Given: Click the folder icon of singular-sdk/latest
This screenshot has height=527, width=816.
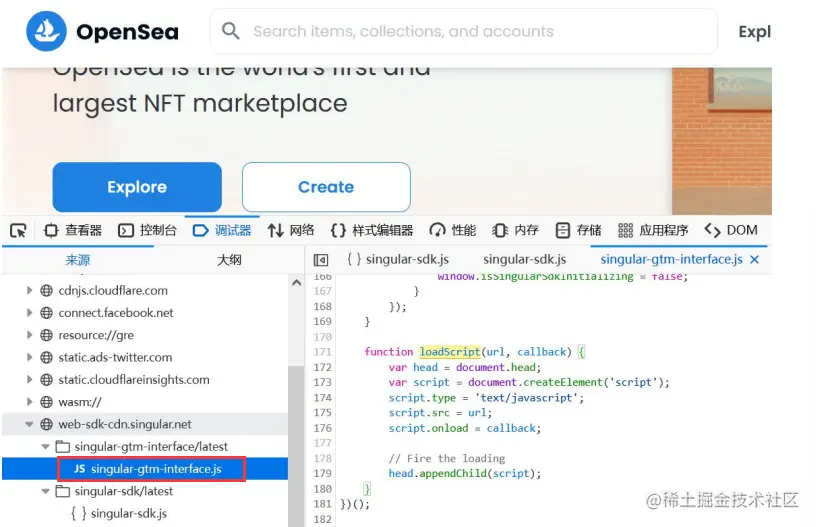Looking at the screenshot, I should coord(62,491).
